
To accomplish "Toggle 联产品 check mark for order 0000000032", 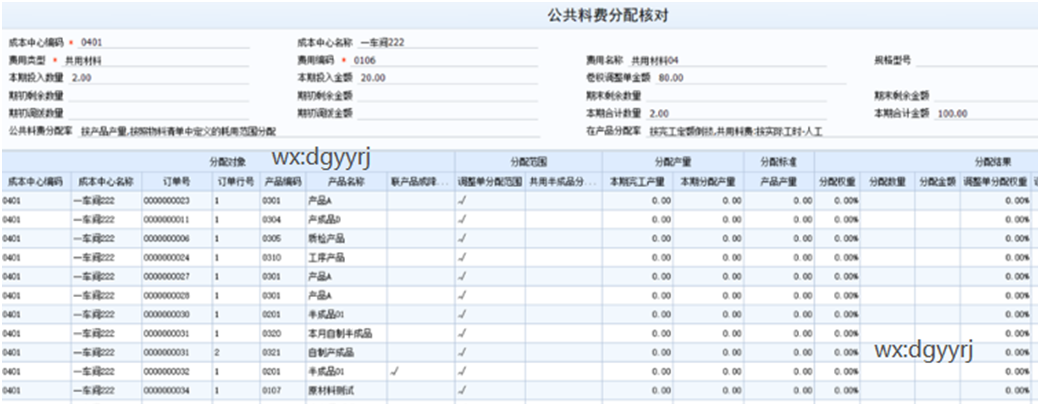I will click(395, 372).
